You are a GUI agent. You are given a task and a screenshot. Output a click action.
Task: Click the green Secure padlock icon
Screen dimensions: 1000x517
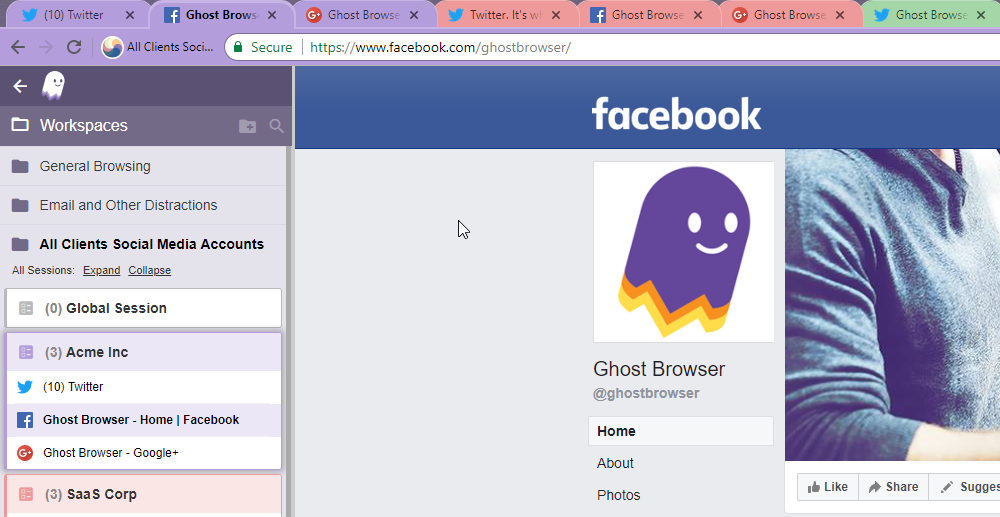click(238, 47)
